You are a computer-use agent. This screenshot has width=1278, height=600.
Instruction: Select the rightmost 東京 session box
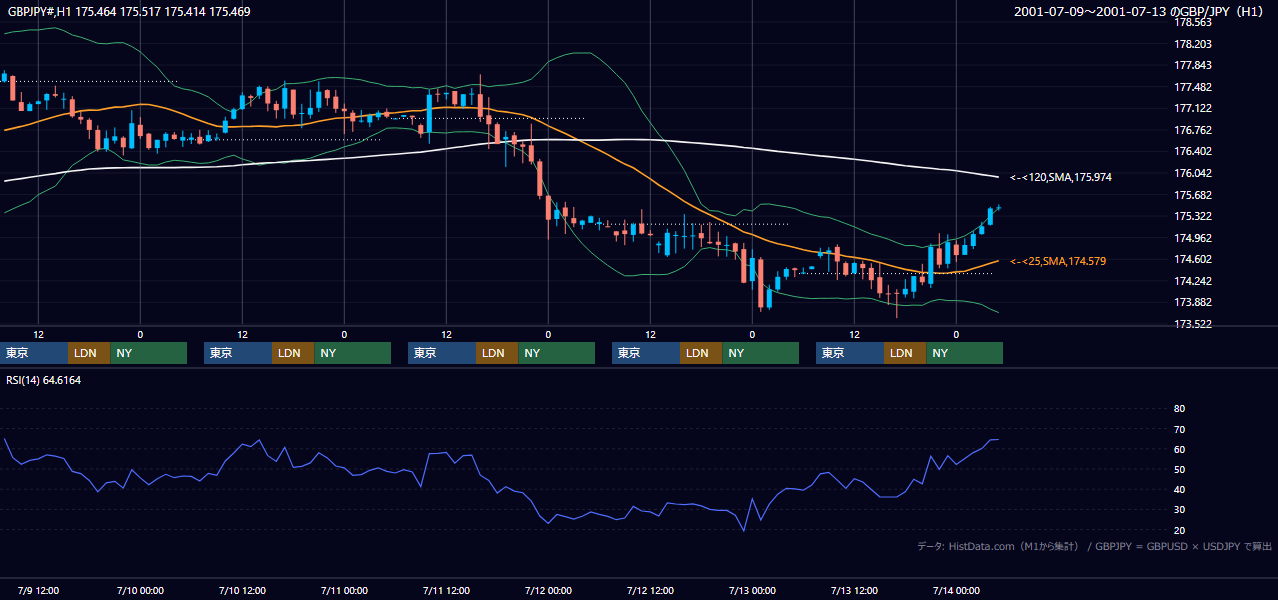click(x=850, y=353)
